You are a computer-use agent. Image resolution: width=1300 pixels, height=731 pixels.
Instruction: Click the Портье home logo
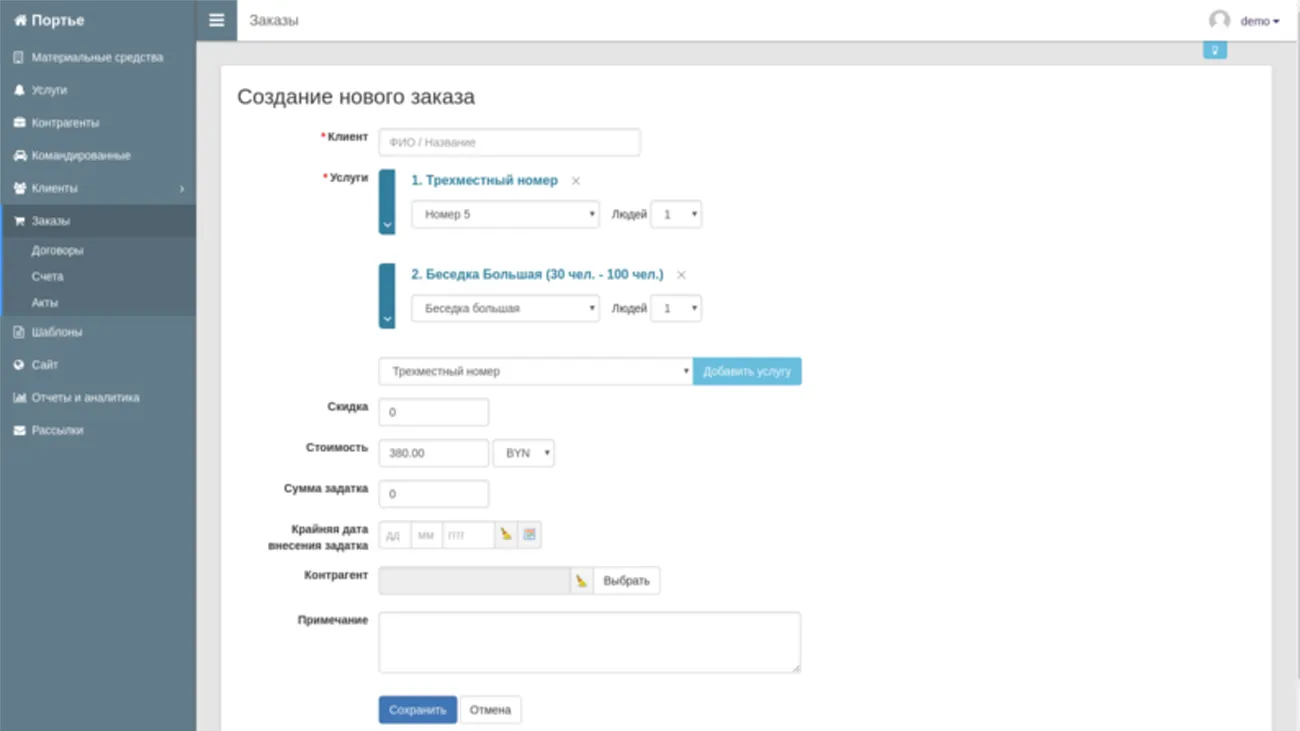(x=50, y=20)
